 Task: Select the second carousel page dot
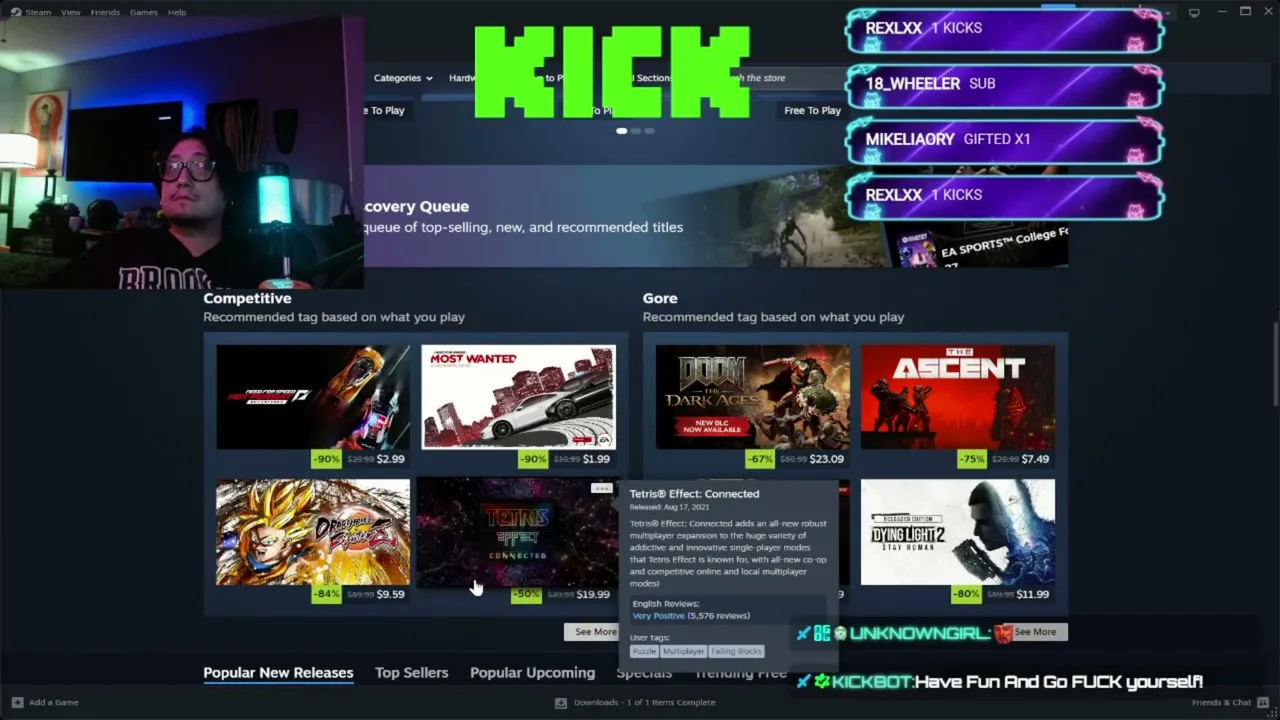(635, 131)
